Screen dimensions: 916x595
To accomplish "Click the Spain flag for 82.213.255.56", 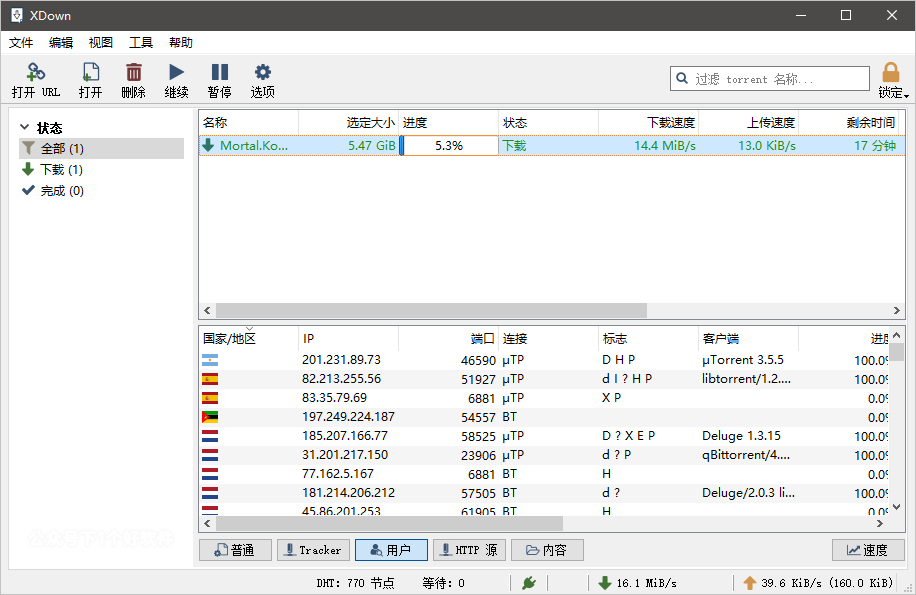I will click(x=210, y=379).
